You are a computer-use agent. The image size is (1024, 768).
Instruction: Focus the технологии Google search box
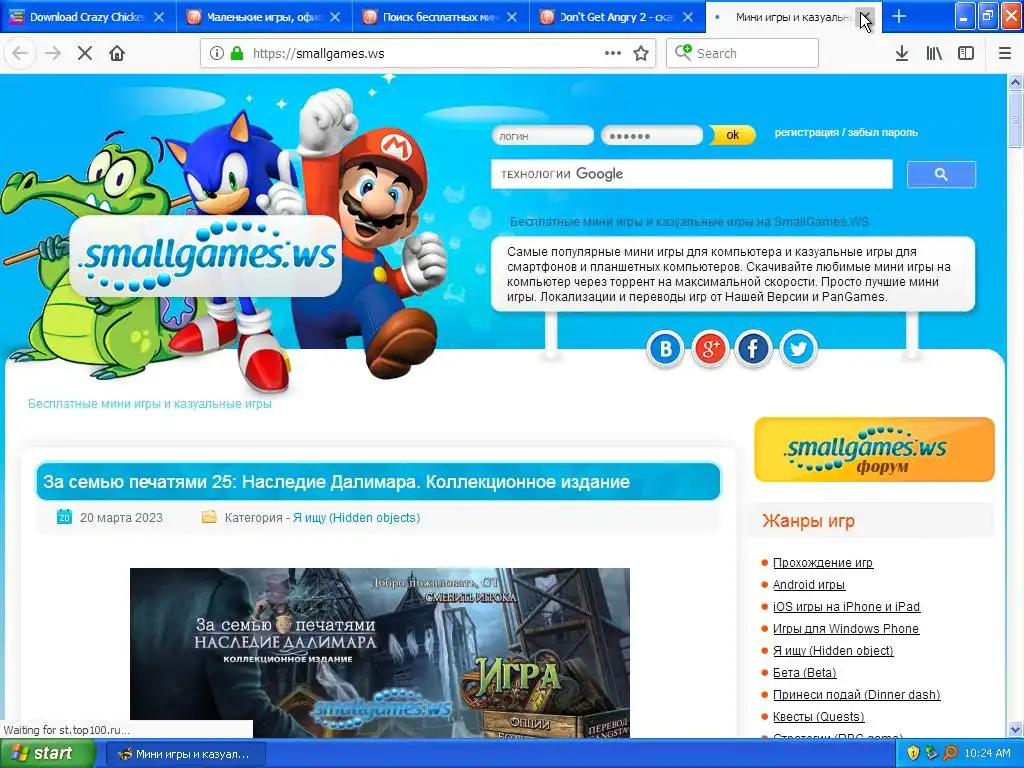pos(692,174)
